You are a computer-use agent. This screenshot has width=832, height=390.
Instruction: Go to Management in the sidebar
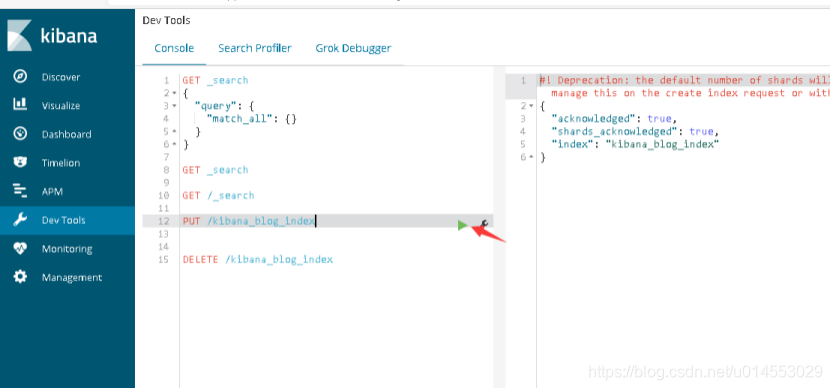72,278
